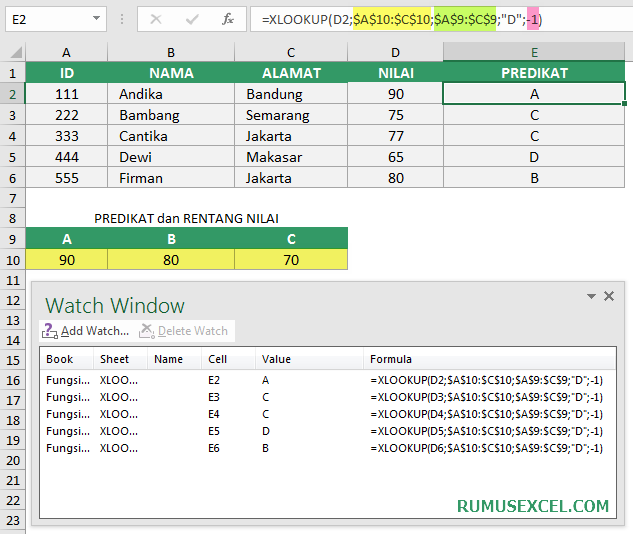633x534 pixels.
Task: Click the Select All corner triangle
Action: [16, 52]
